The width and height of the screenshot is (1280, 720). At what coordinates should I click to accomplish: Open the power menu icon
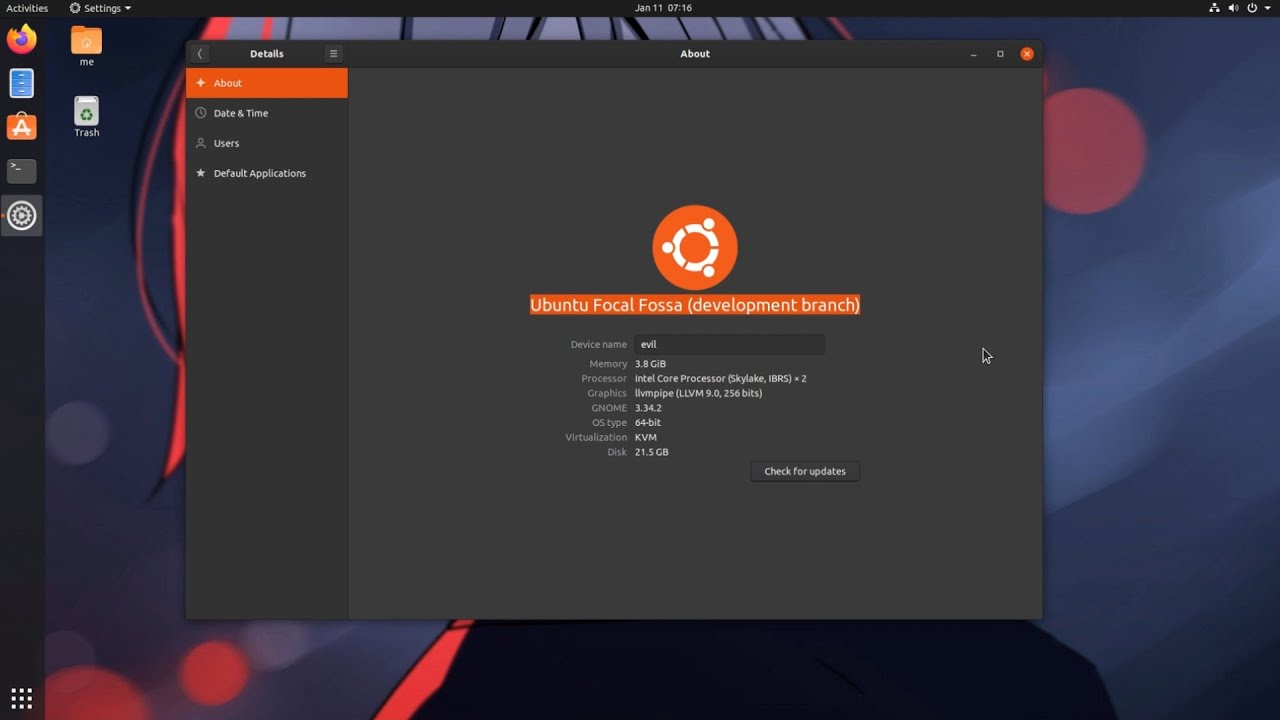(x=1252, y=8)
